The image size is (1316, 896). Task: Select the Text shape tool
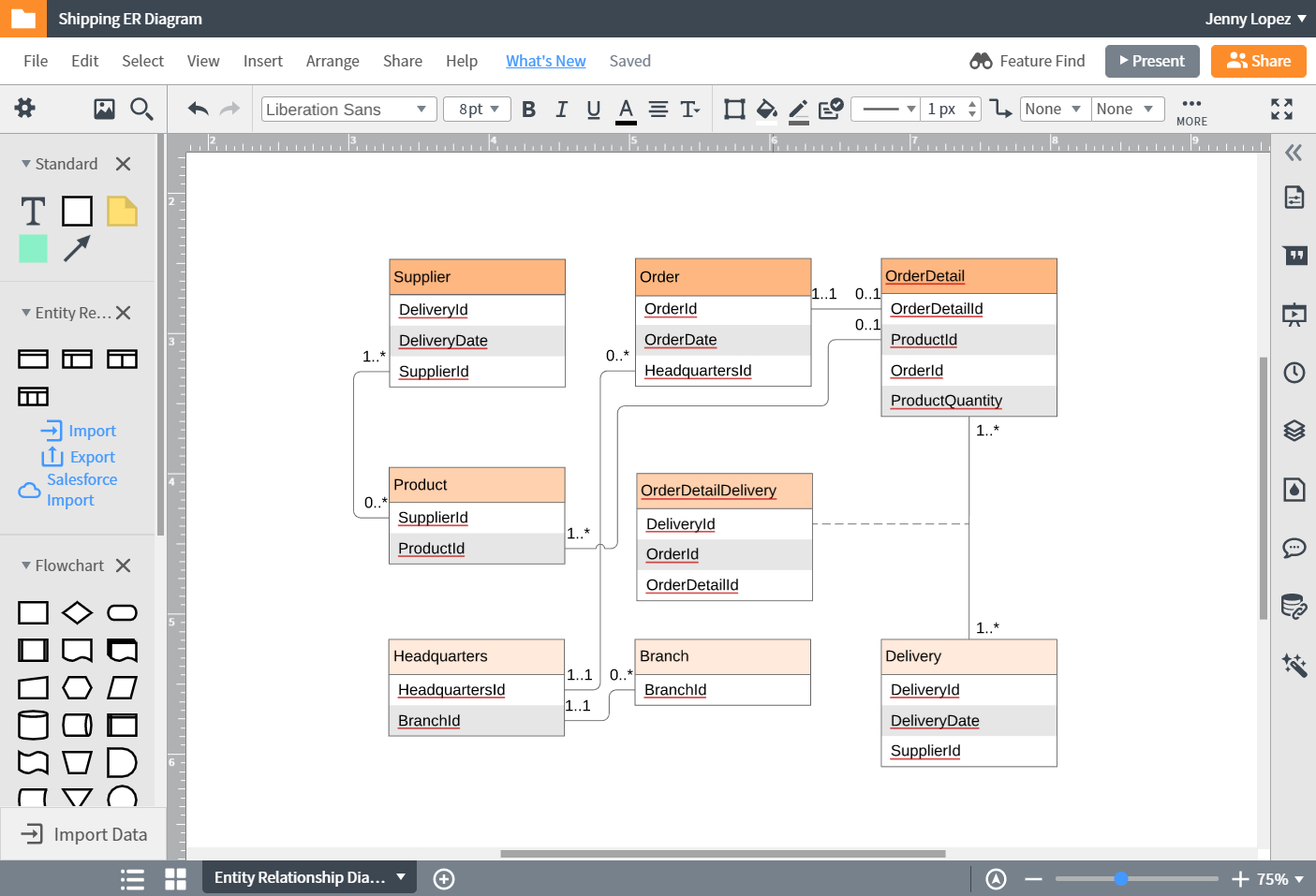coord(33,212)
